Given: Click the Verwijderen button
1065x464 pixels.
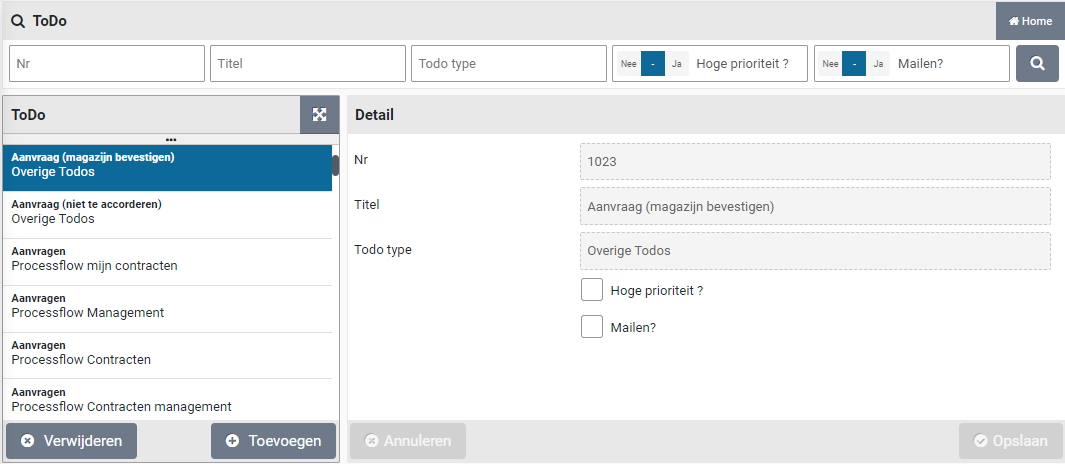Looking at the screenshot, I should click(72, 441).
